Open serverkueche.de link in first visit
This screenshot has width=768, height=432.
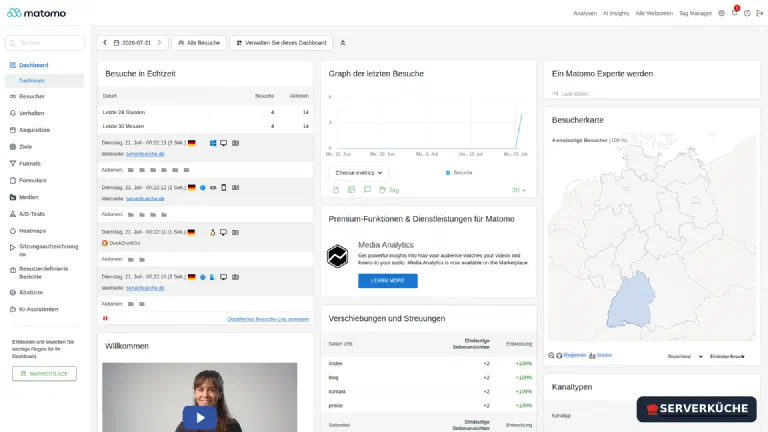point(145,154)
